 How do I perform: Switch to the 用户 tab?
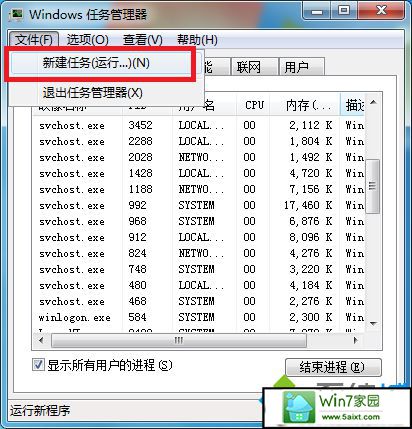[x=301, y=67]
